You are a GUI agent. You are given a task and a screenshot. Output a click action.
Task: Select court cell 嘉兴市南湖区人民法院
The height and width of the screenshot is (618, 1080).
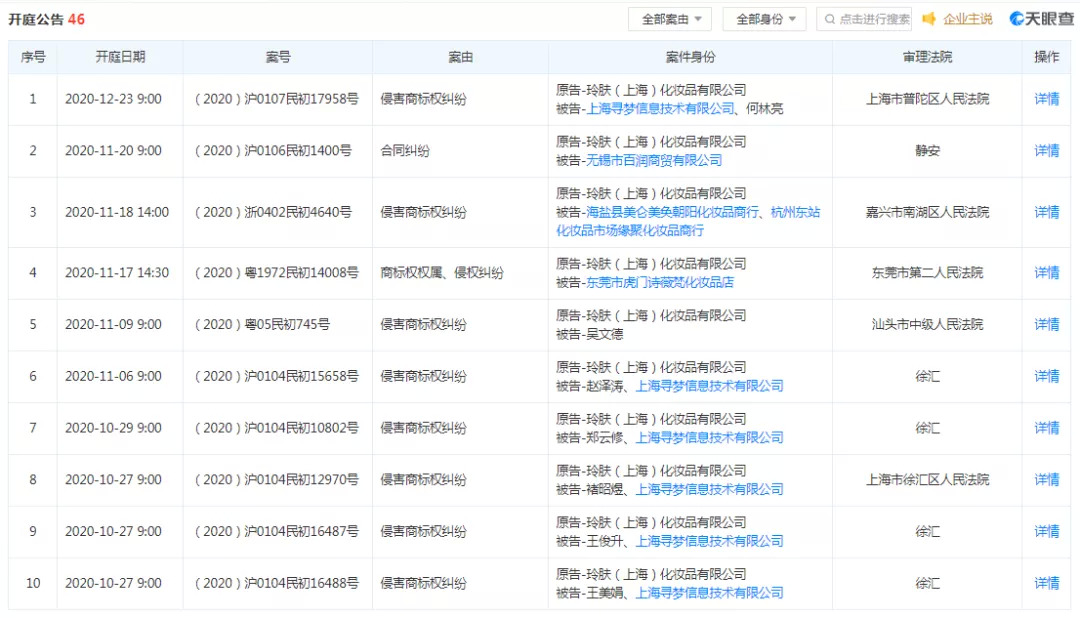coord(927,212)
